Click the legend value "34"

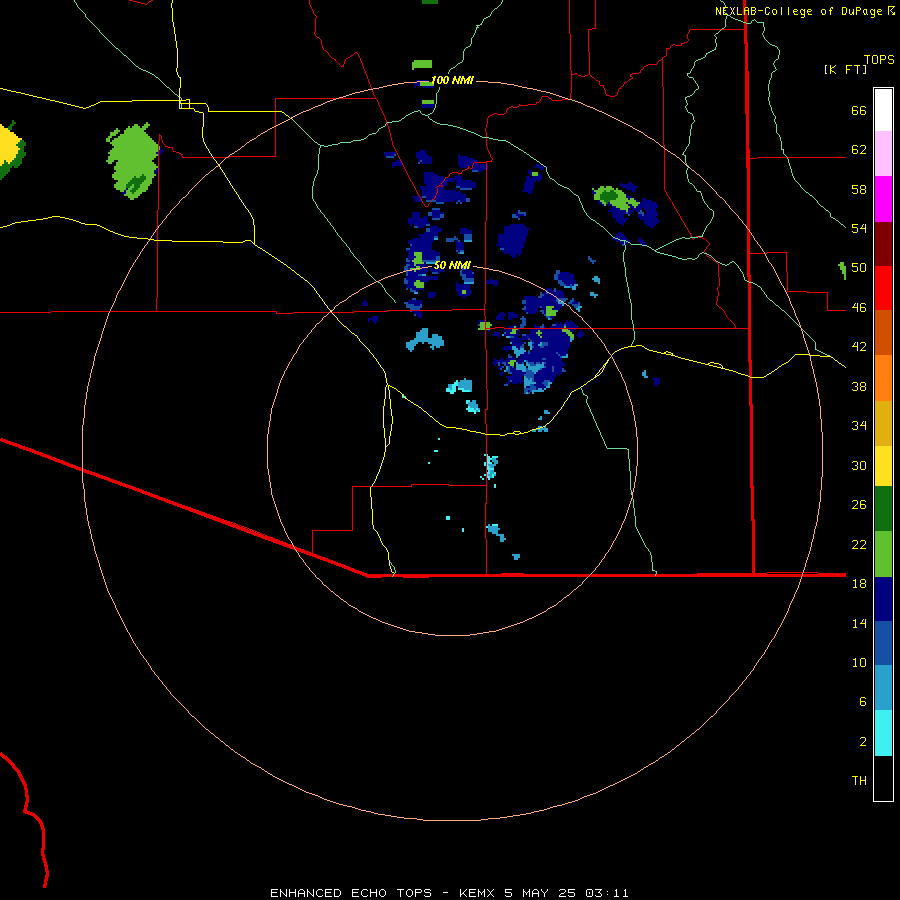coord(859,426)
